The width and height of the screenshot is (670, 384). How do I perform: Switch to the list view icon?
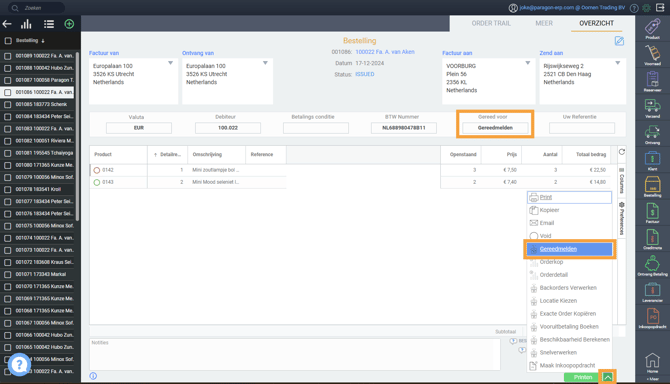pyautogui.click(x=49, y=24)
